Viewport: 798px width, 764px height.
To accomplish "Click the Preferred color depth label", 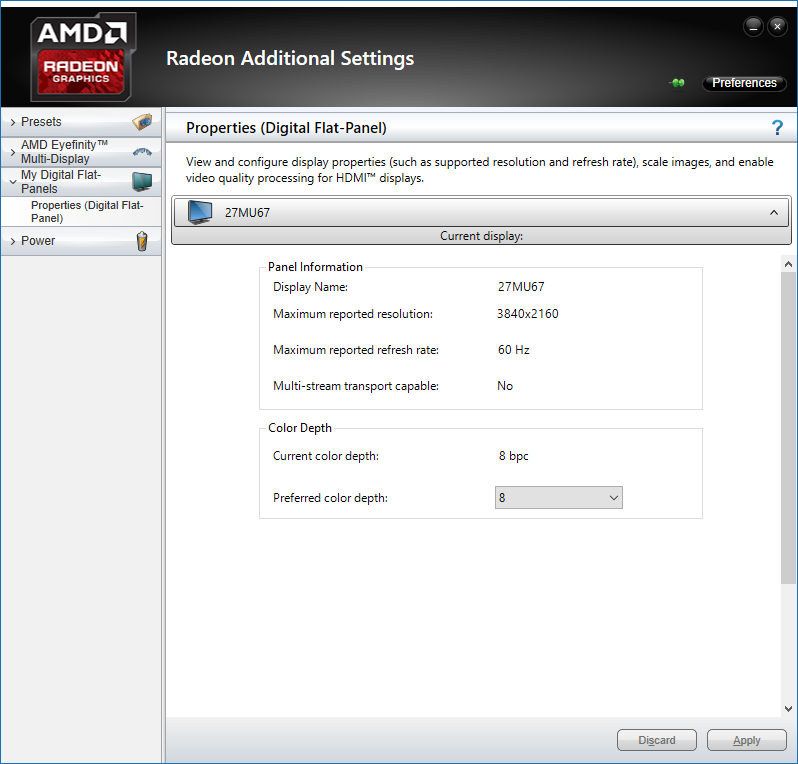I will 330,498.
